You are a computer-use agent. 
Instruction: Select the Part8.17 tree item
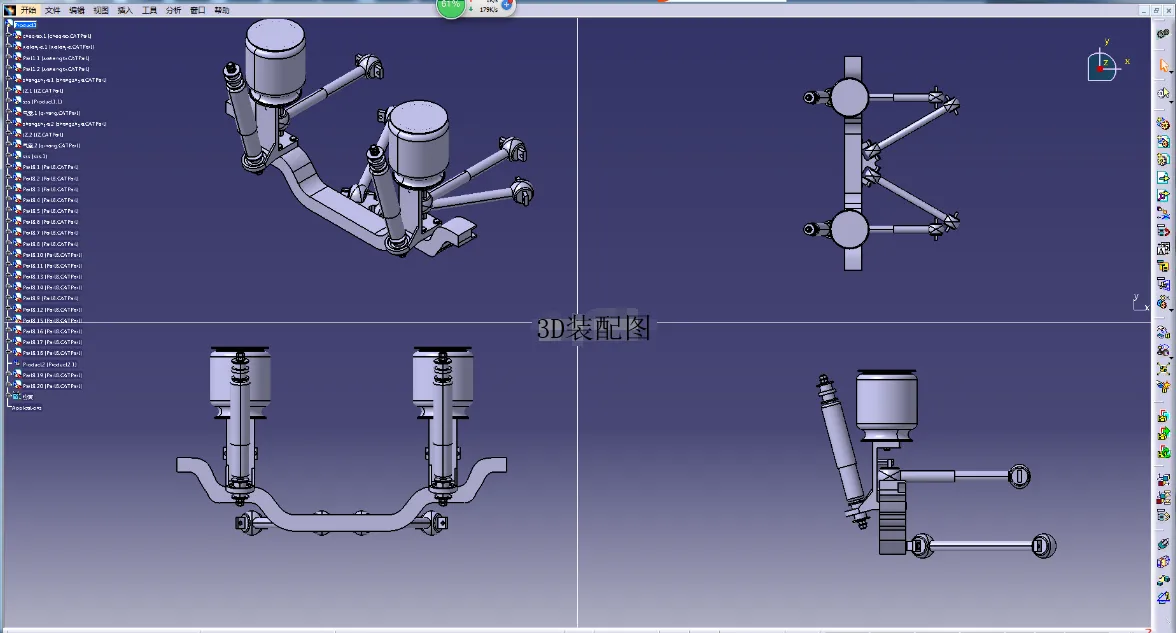coord(52,342)
